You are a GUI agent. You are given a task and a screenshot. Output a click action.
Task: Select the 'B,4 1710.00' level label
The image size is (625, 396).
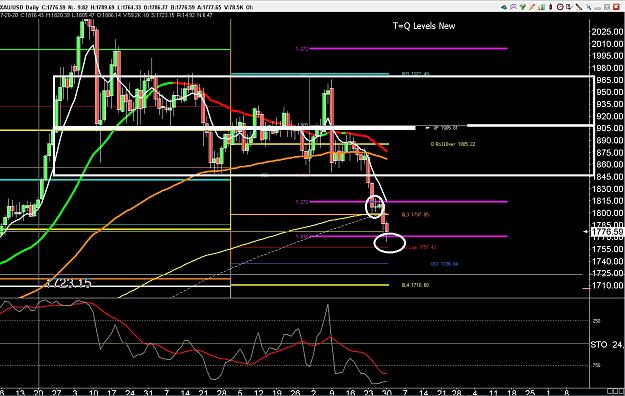point(415,285)
